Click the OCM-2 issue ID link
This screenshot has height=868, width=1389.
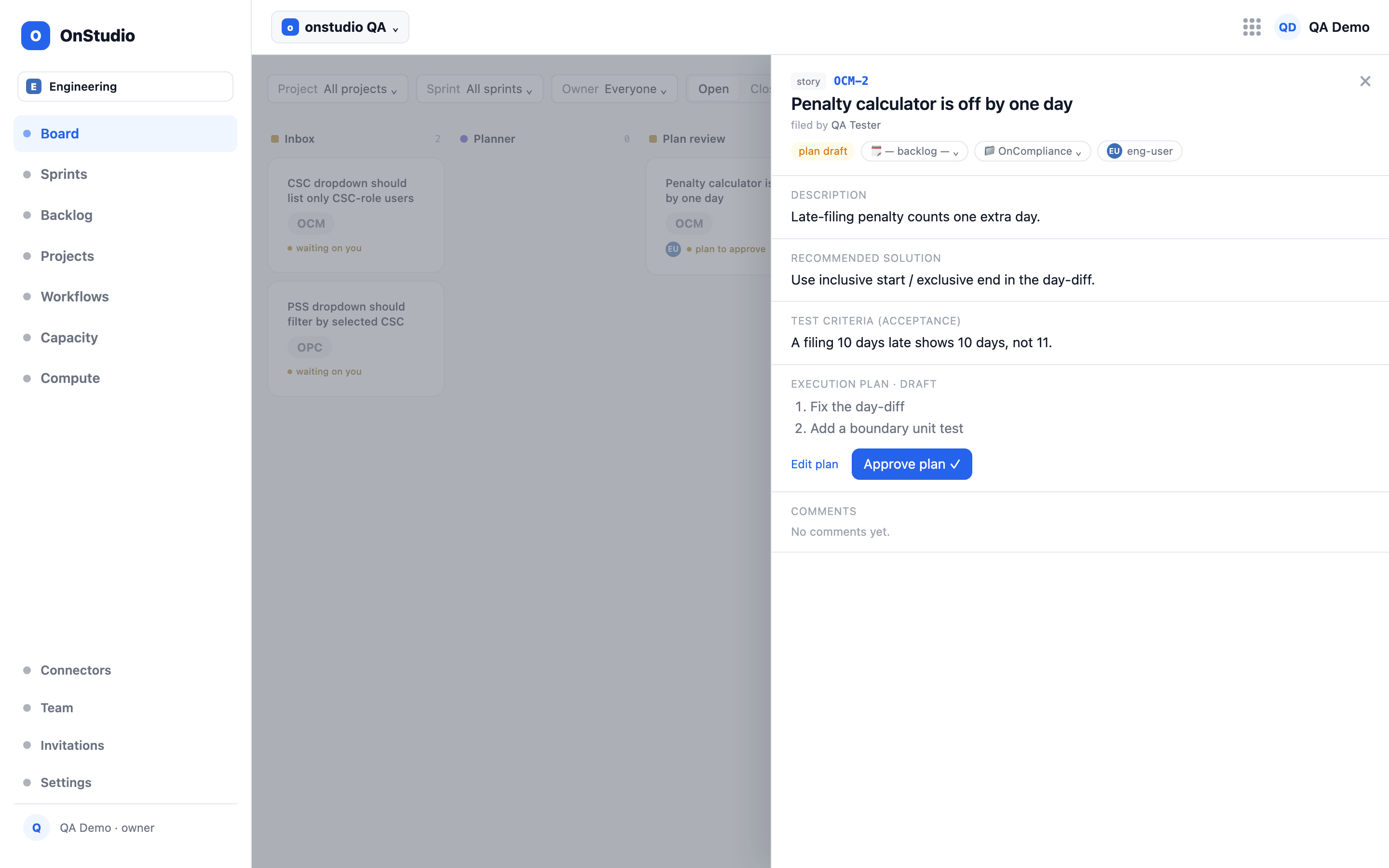click(851, 81)
